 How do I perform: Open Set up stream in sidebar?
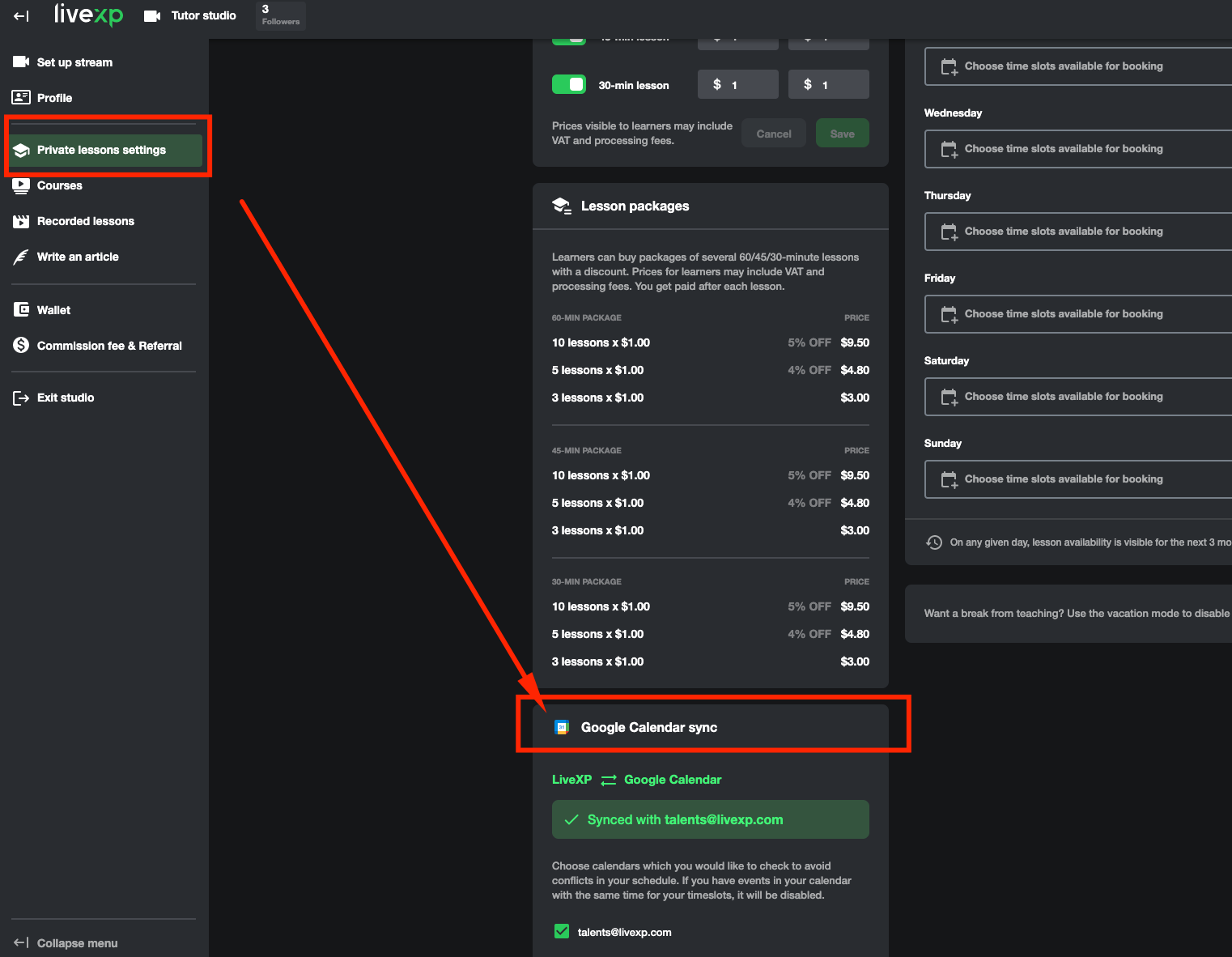click(74, 62)
